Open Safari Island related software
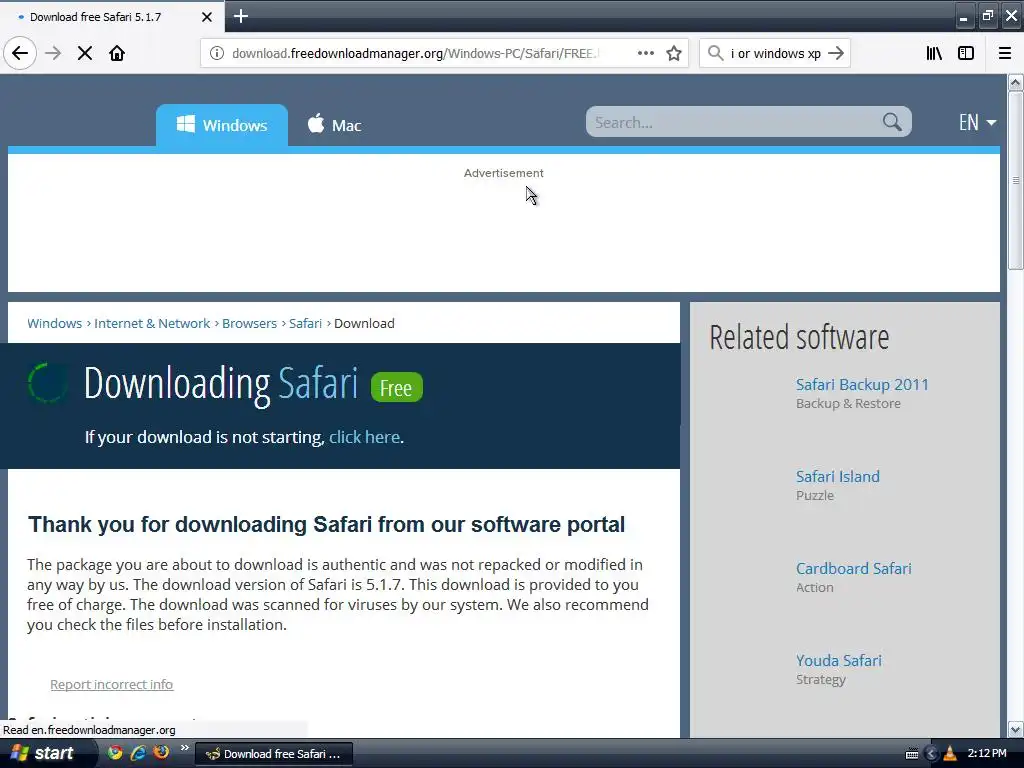The height and width of the screenshot is (768, 1024). coord(838,477)
